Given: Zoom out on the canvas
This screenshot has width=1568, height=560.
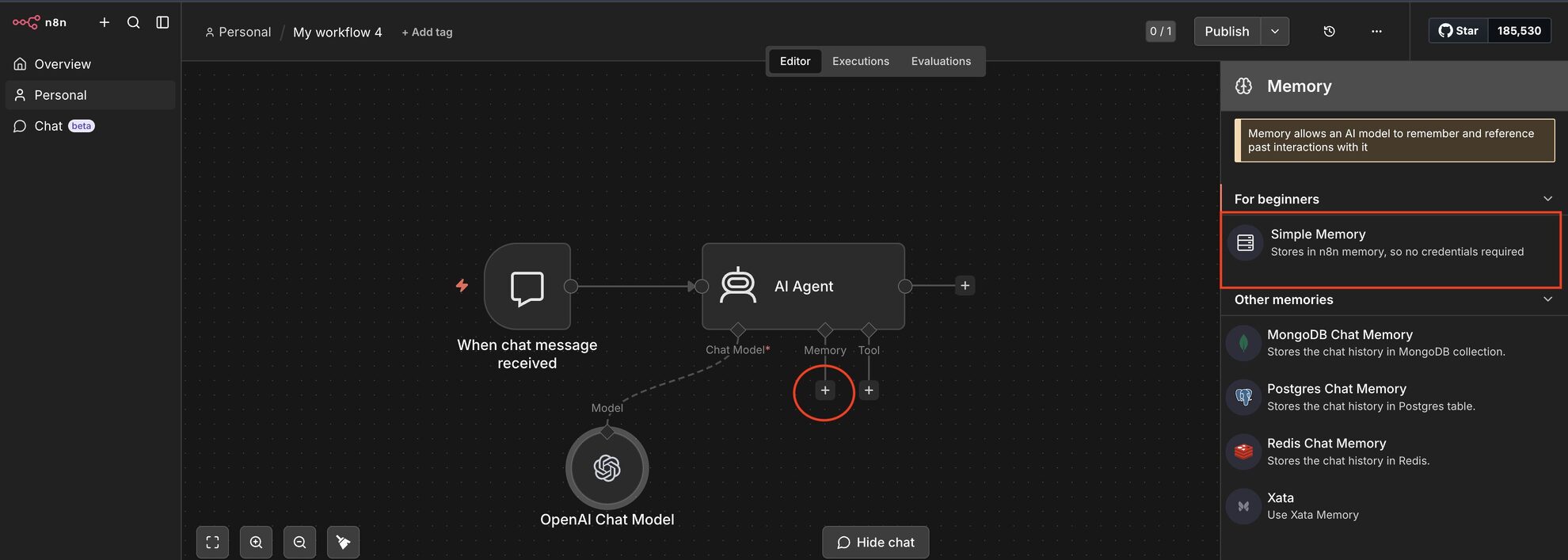Looking at the screenshot, I should point(299,543).
